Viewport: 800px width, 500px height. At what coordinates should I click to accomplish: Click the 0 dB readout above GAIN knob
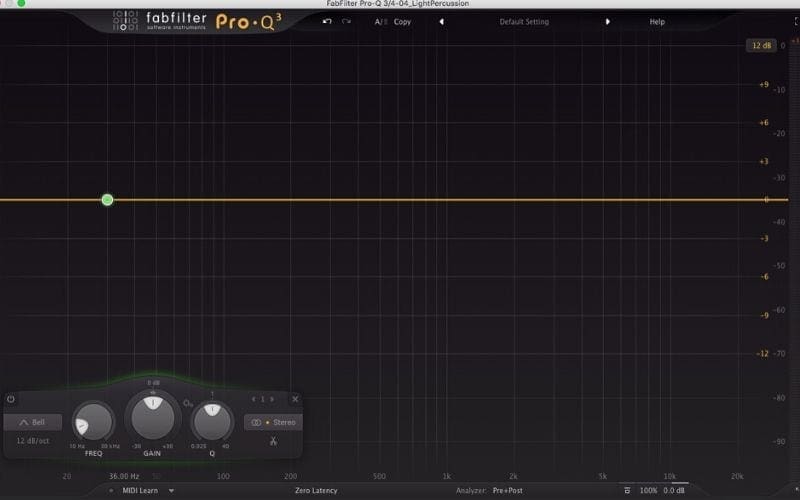[x=153, y=383]
